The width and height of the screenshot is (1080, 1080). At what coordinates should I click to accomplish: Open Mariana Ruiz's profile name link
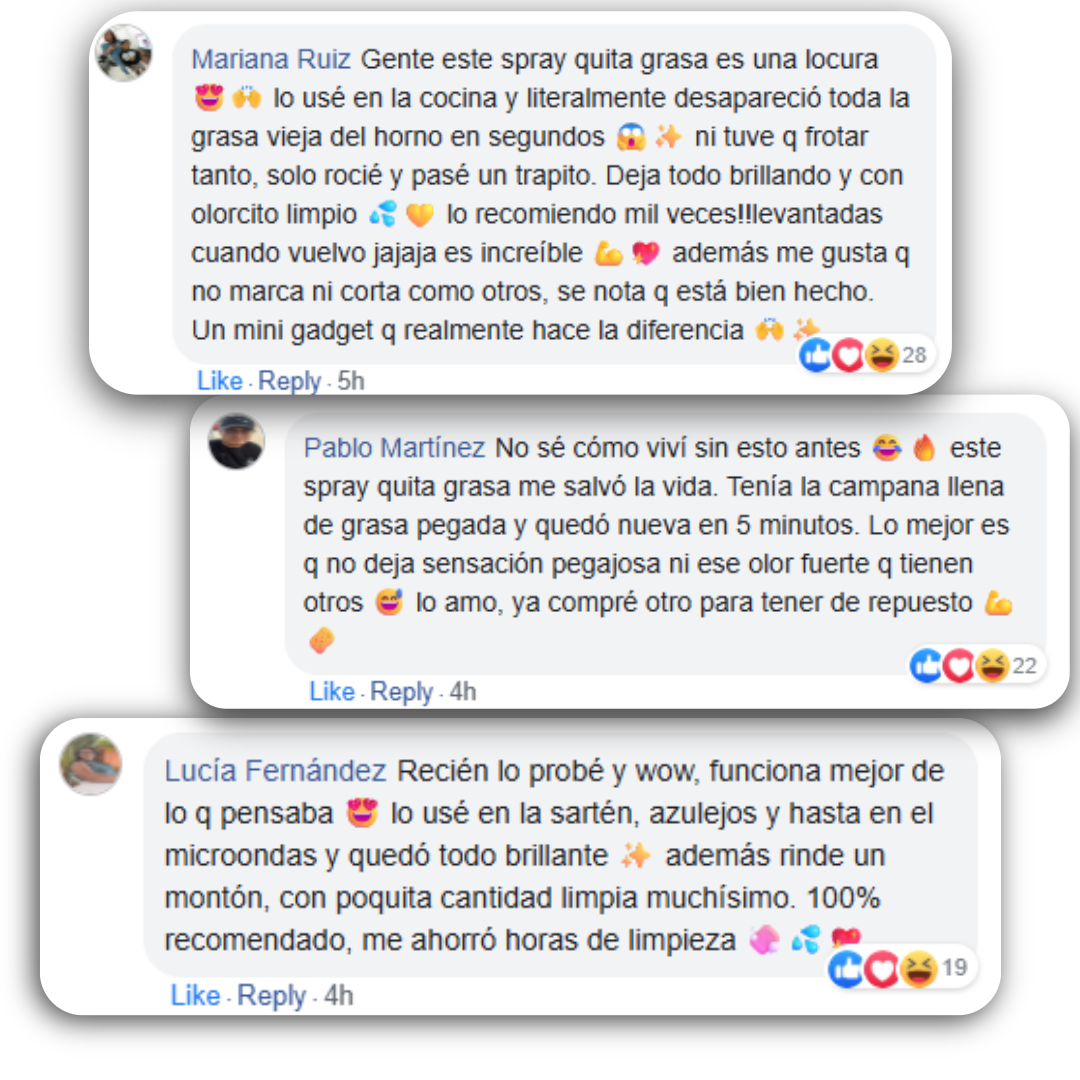(x=271, y=59)
